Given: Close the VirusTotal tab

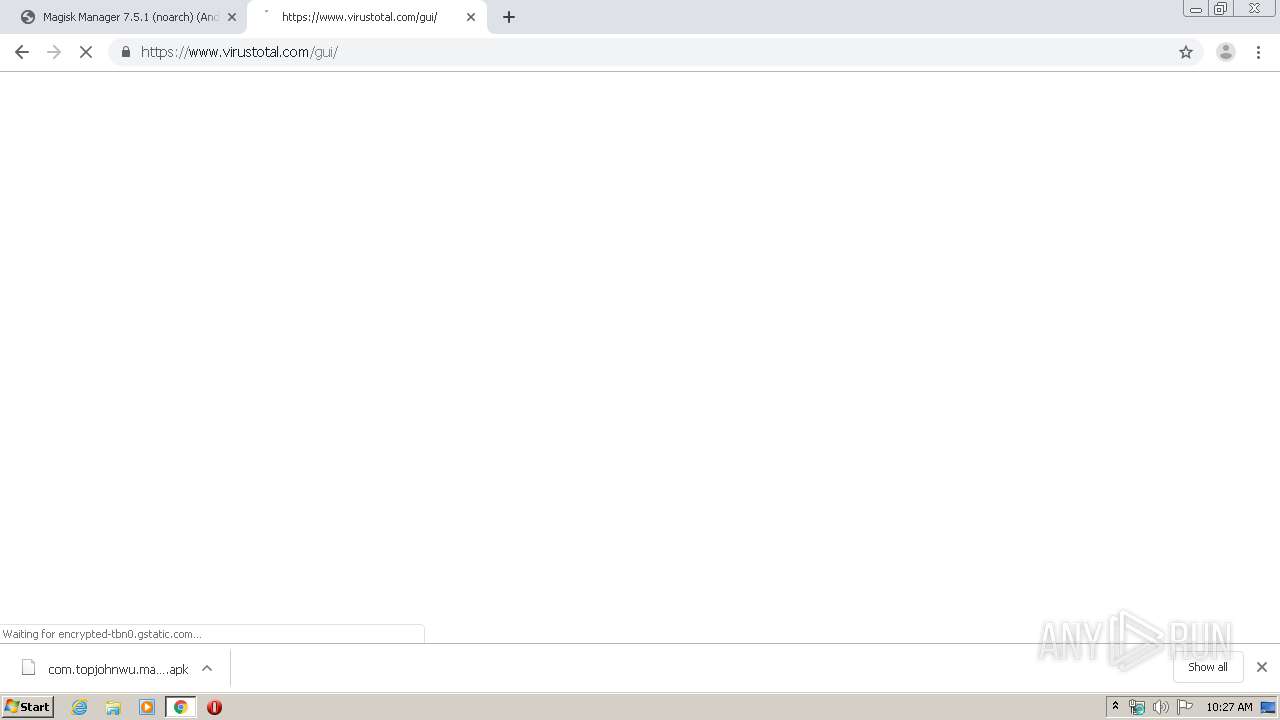Looking at the screenshot, I should coord(471,17).
